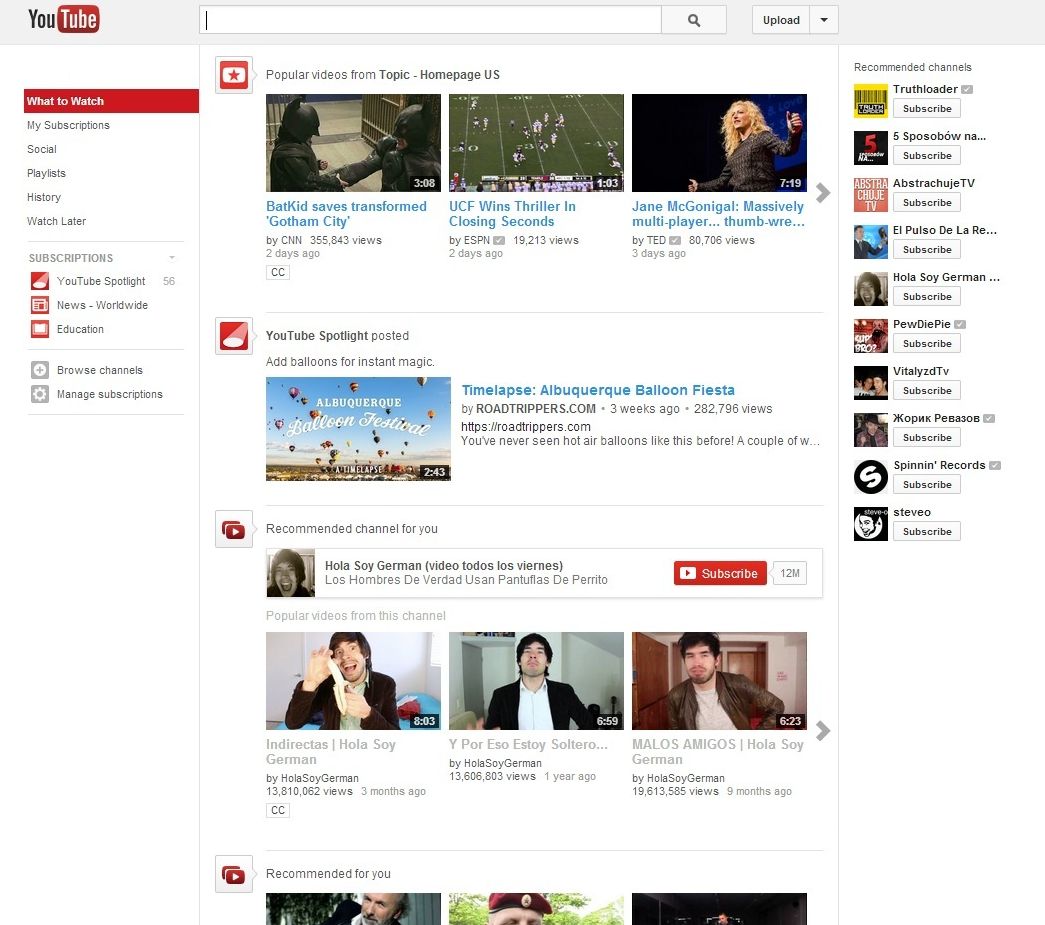Open UCF Wins Thriller video title

(512, 214)
